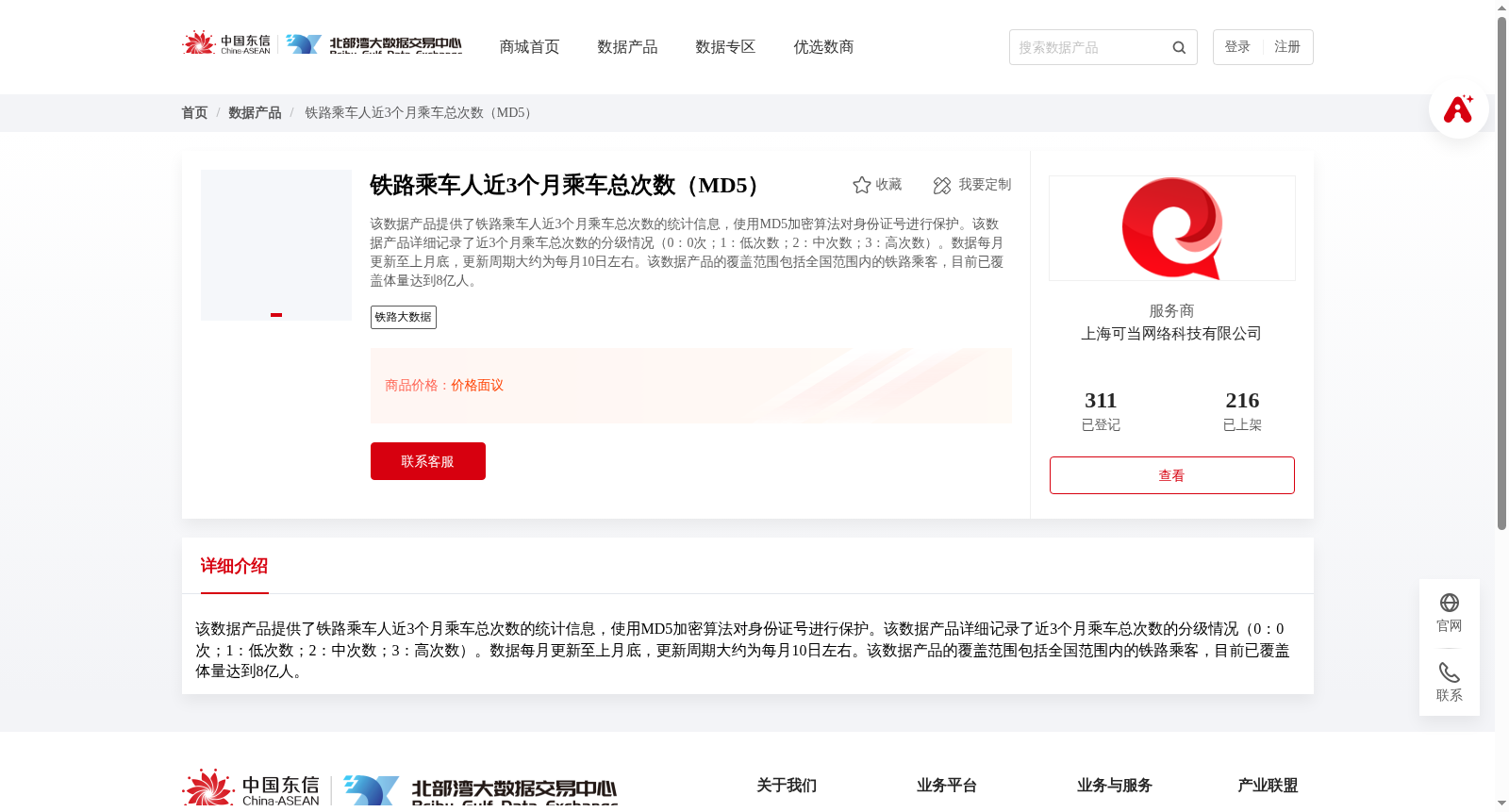Viewport: 1509px width, 812px height.
Task: Click footer heading 关于我们
Action: 787,786
